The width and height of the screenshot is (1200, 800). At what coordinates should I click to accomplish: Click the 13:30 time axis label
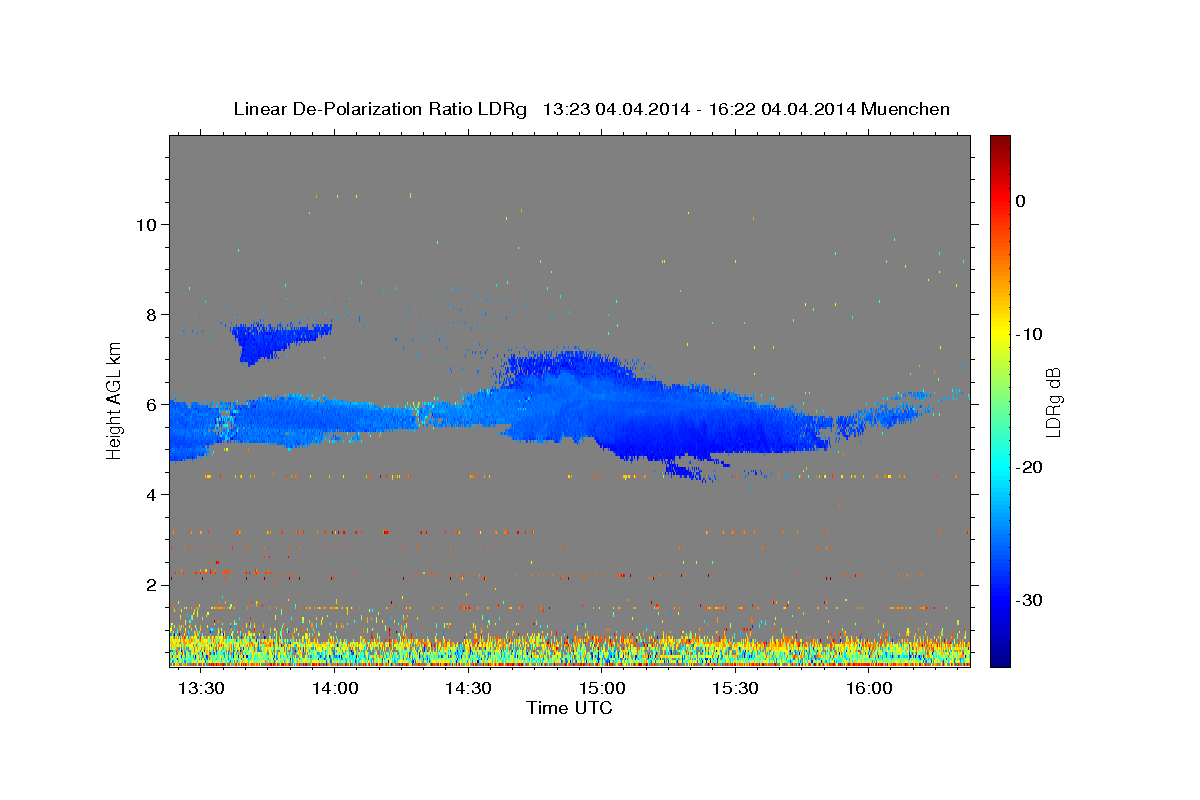[x=201, y=689]
